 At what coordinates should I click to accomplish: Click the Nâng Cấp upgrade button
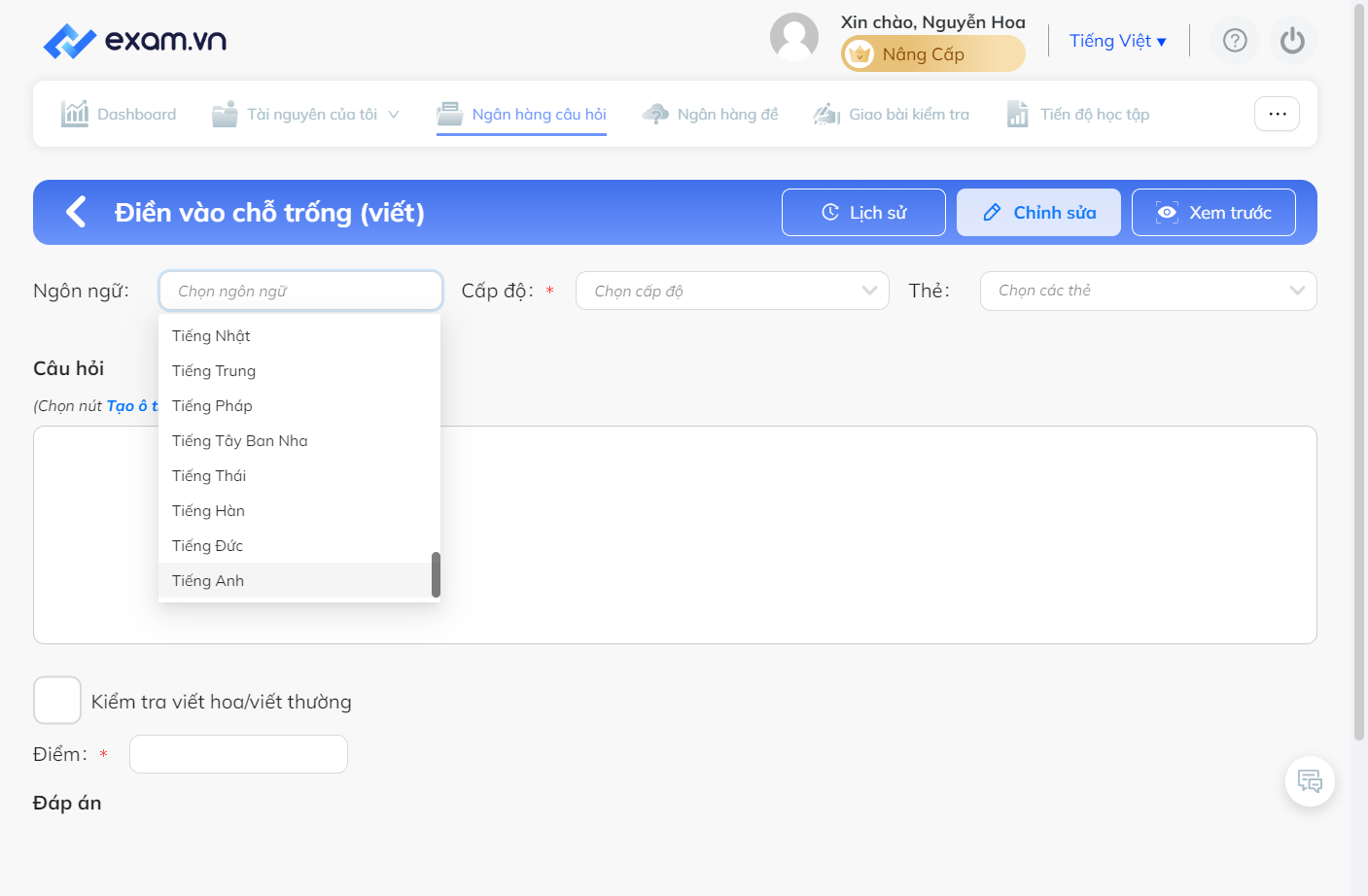tap(933, 53)
